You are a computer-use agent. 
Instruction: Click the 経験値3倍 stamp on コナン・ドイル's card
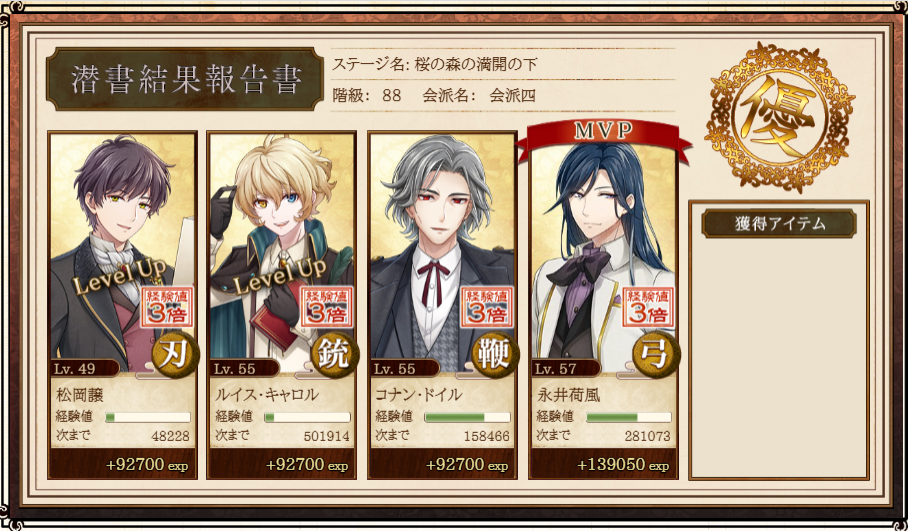tap(487, 307)
